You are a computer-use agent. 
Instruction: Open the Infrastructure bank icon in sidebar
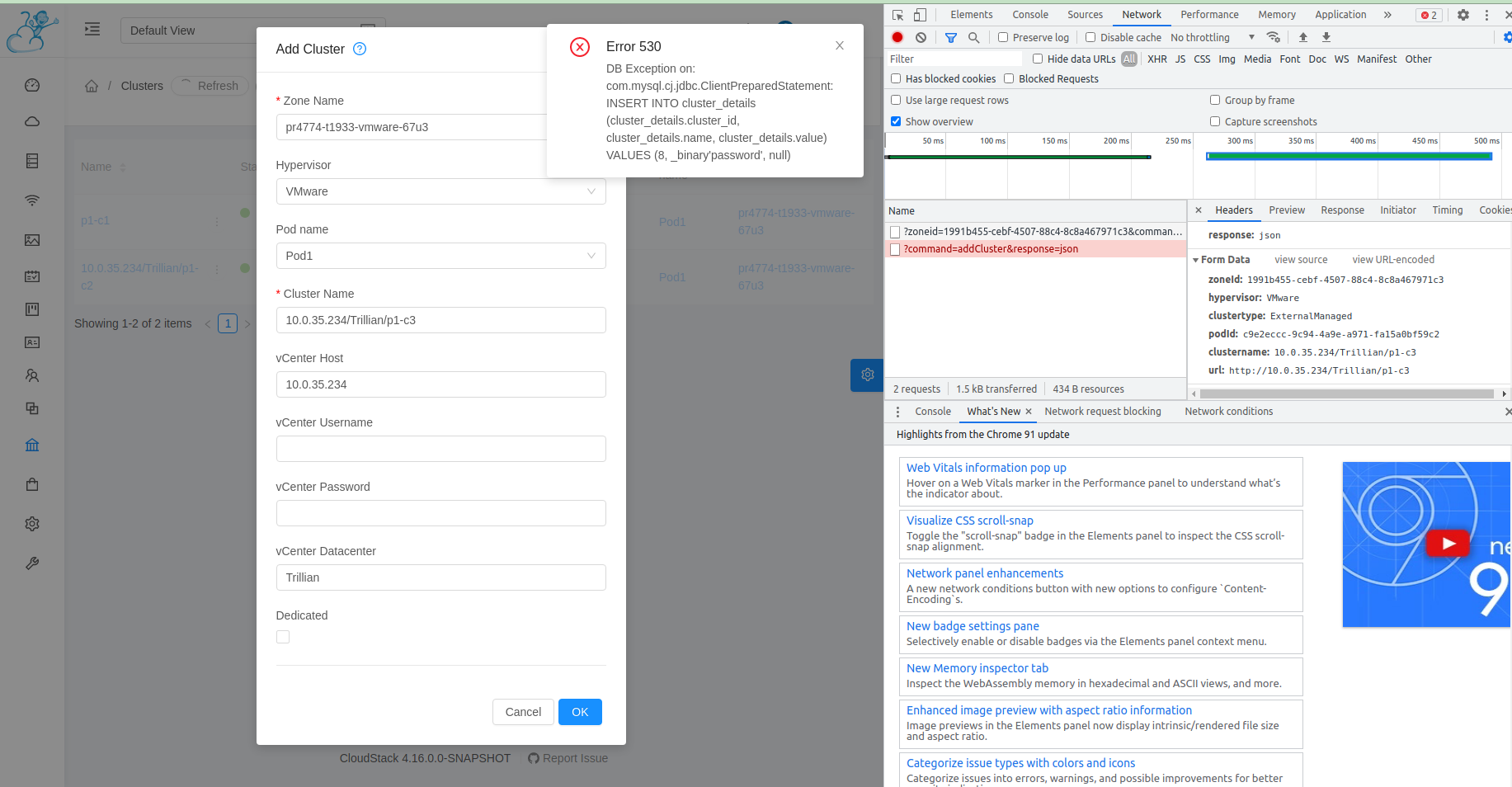pyautogui.click(x=31, y=445)
